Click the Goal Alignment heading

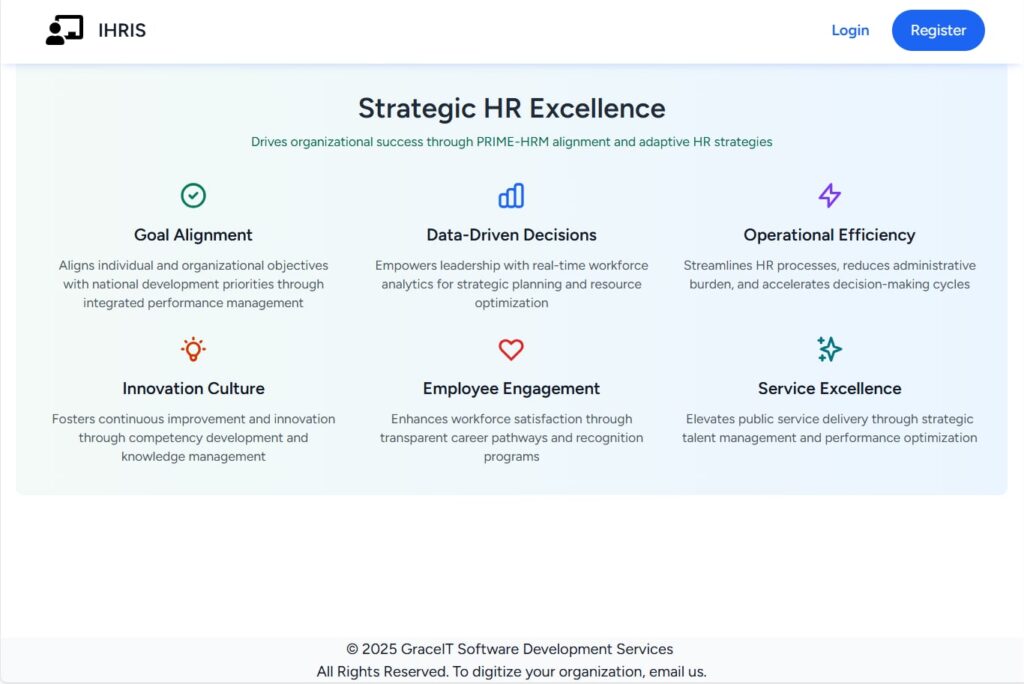pos(193,235)
